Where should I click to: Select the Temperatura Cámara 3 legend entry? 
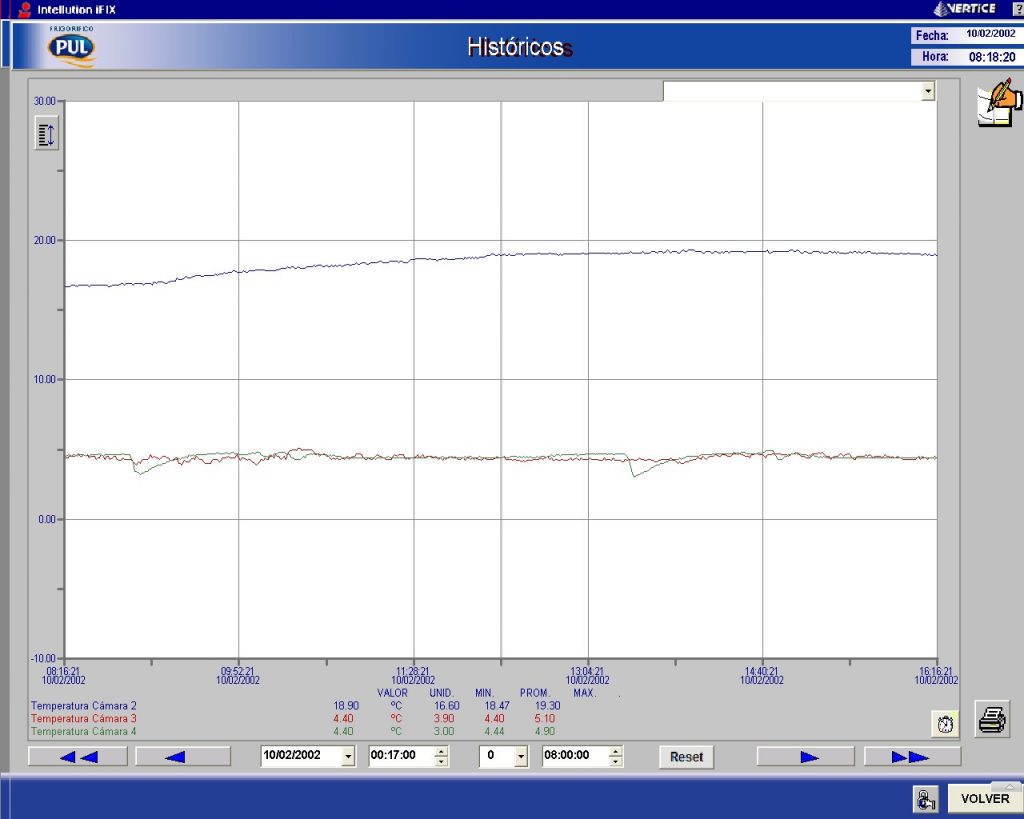click(x=83, y=719)
